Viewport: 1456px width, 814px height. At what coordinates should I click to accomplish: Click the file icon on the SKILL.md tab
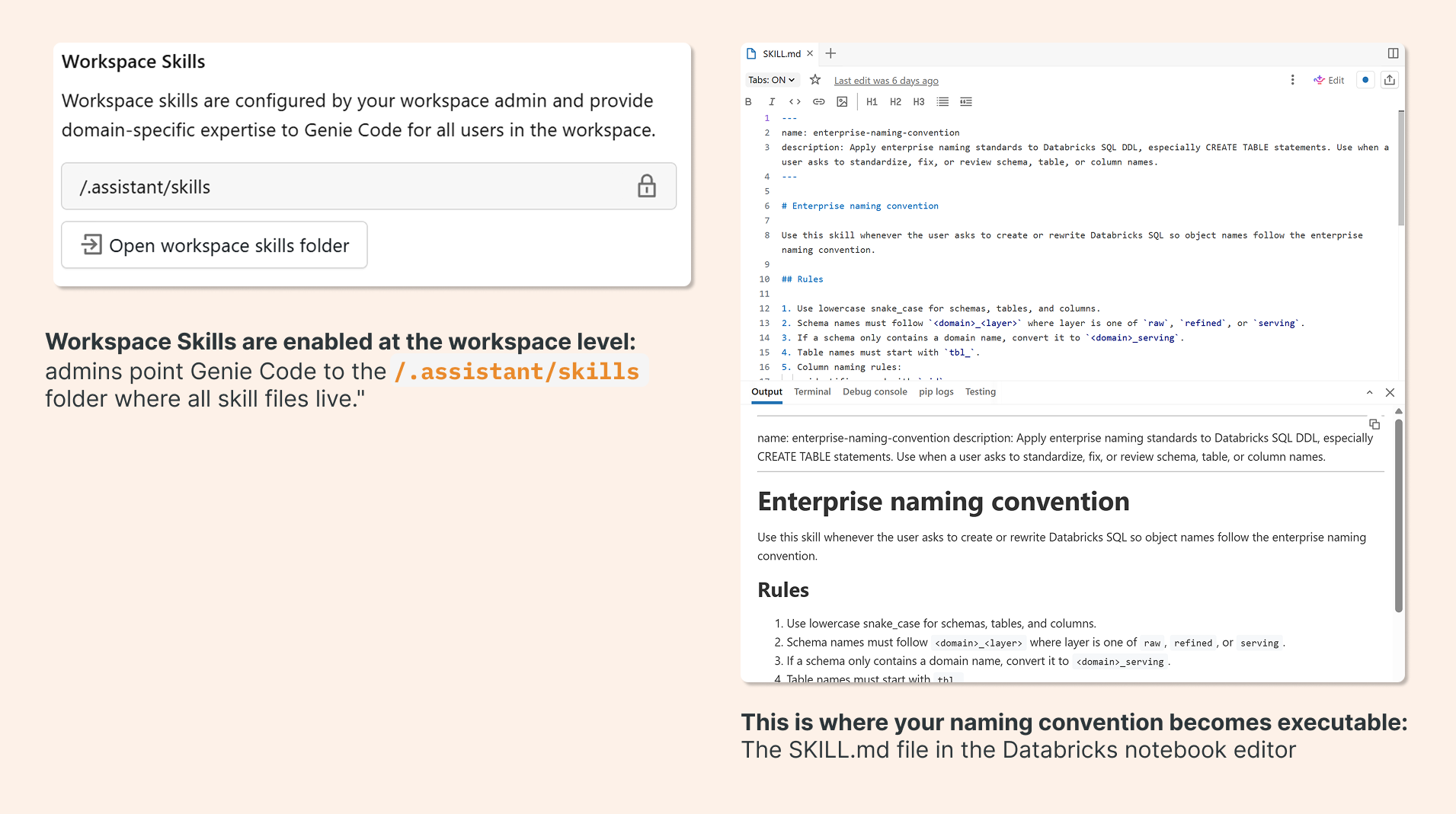coord(751,54)
